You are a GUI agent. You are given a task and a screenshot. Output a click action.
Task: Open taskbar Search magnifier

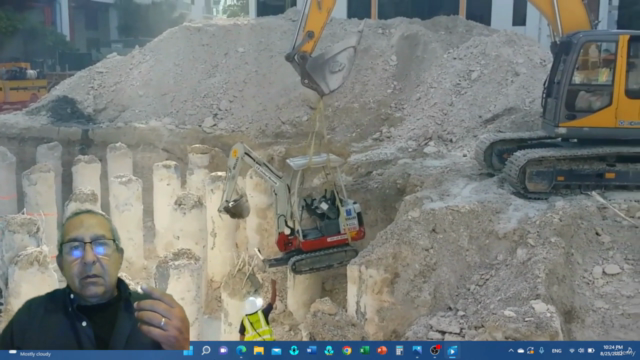(206, 351)
